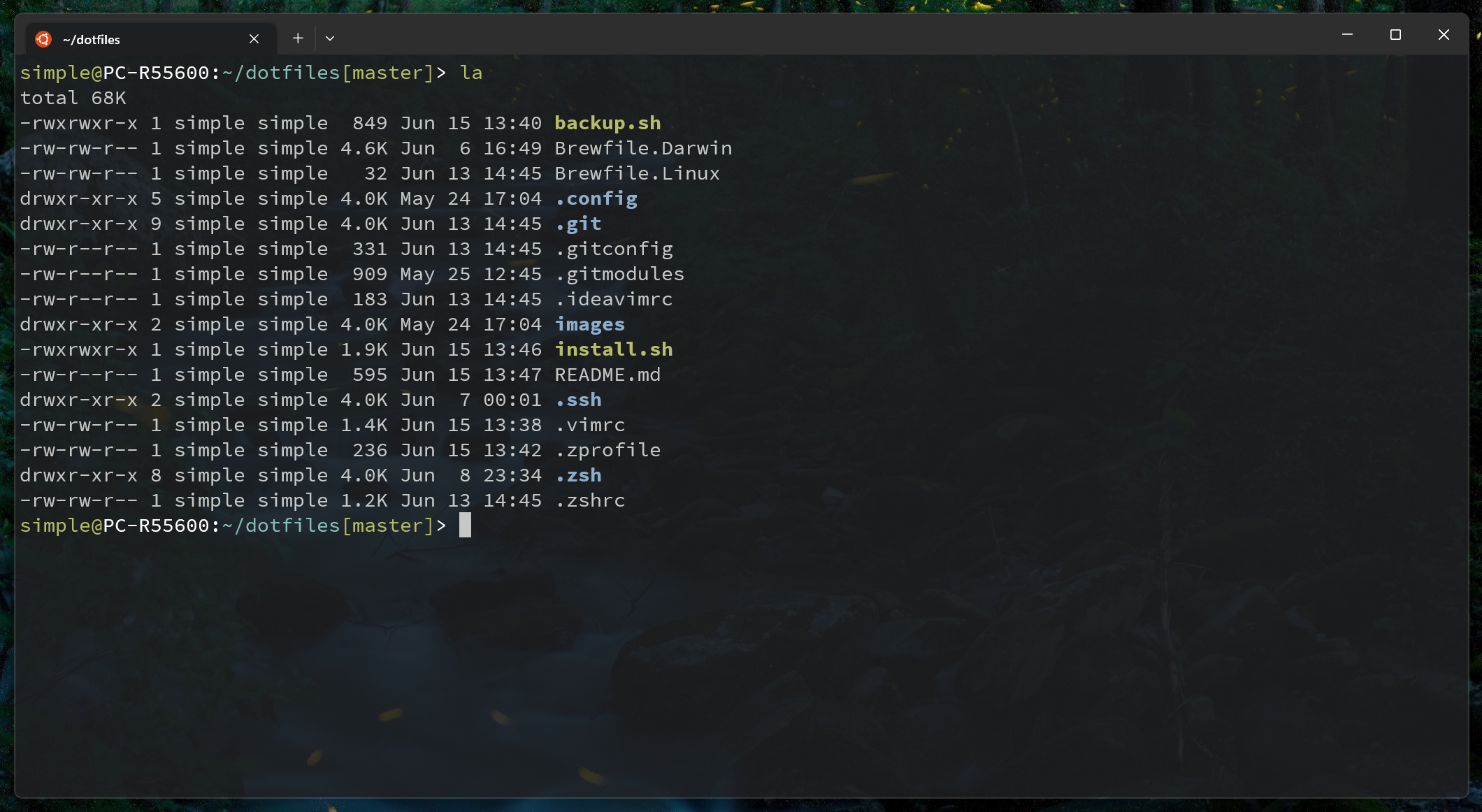Click the typed 'la' command text

471,73
